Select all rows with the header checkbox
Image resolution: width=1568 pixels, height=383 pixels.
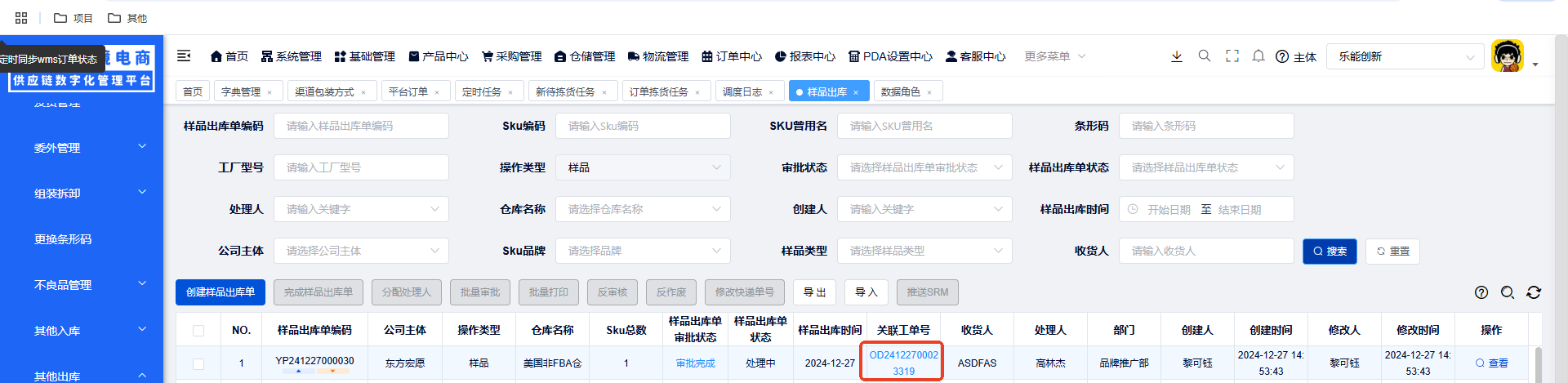198,331
